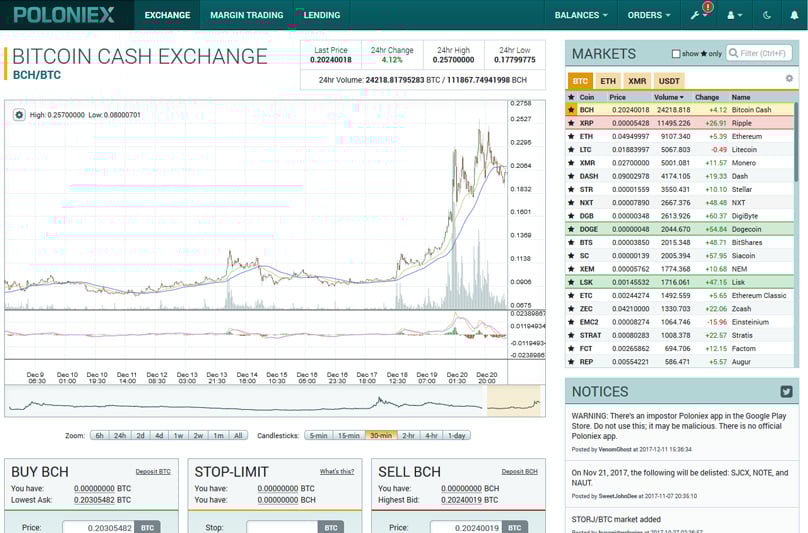Open the wrench tools menu icon
Image resolution: width=808 pixels, height=533 pixels.
point(695,15)
